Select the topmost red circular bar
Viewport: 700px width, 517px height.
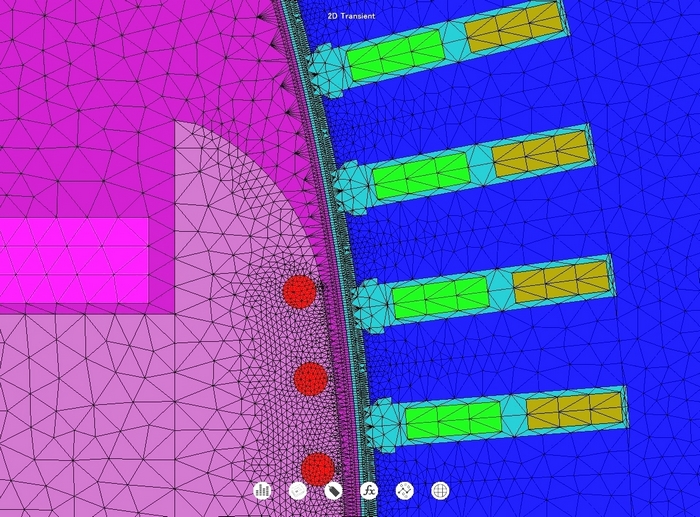tap(299, 292)
